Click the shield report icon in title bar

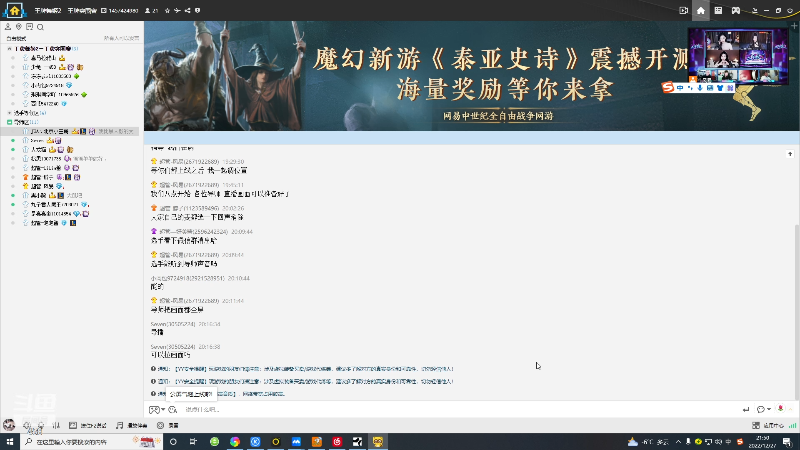click(197, 10)
